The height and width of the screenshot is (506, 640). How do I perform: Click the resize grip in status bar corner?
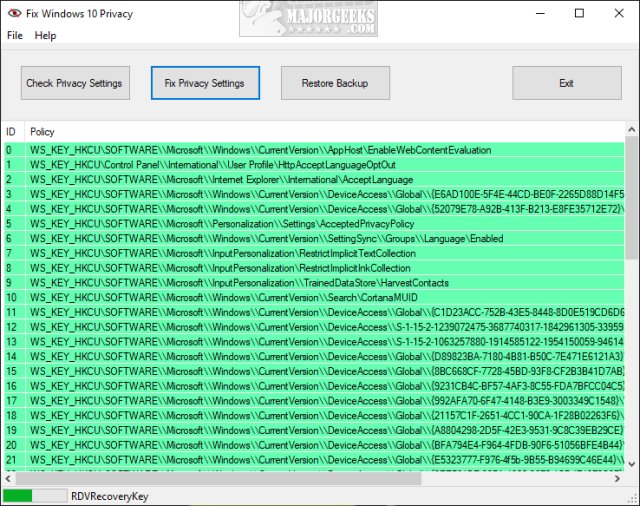point(633,499)
